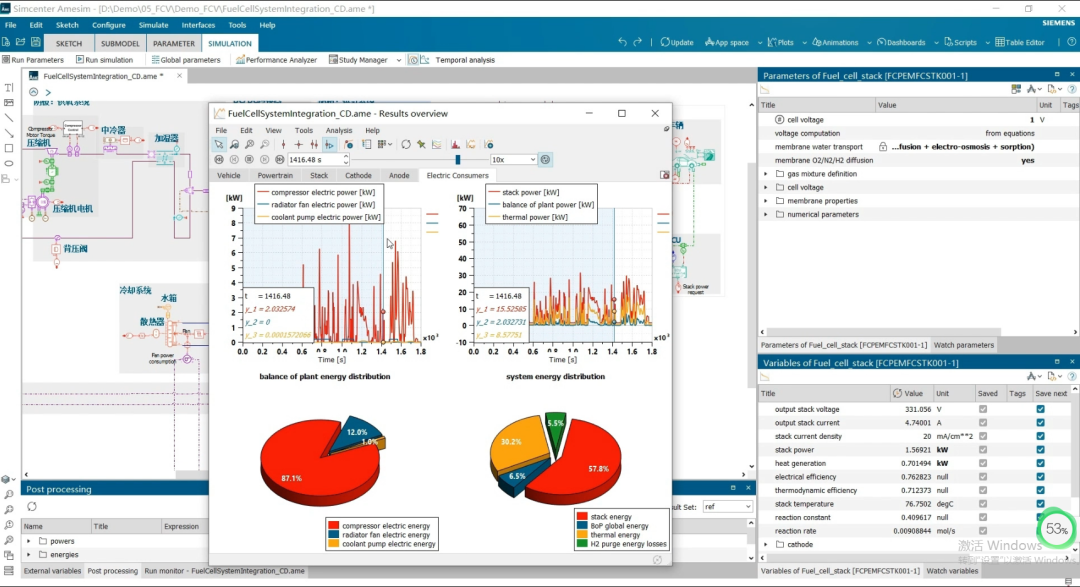Stop replay with the stop playback button
The image size is (1080, 587).
pyautogui.click(x=249, y=160)
